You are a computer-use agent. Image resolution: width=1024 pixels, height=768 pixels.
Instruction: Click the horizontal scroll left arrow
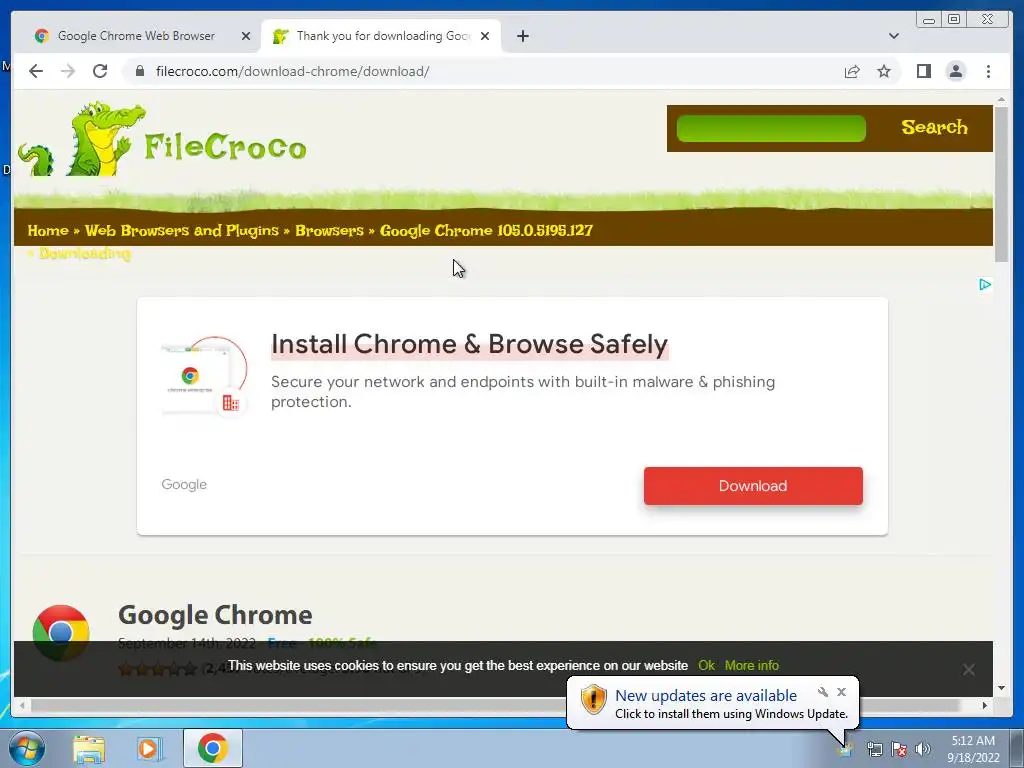click(23, 705)
